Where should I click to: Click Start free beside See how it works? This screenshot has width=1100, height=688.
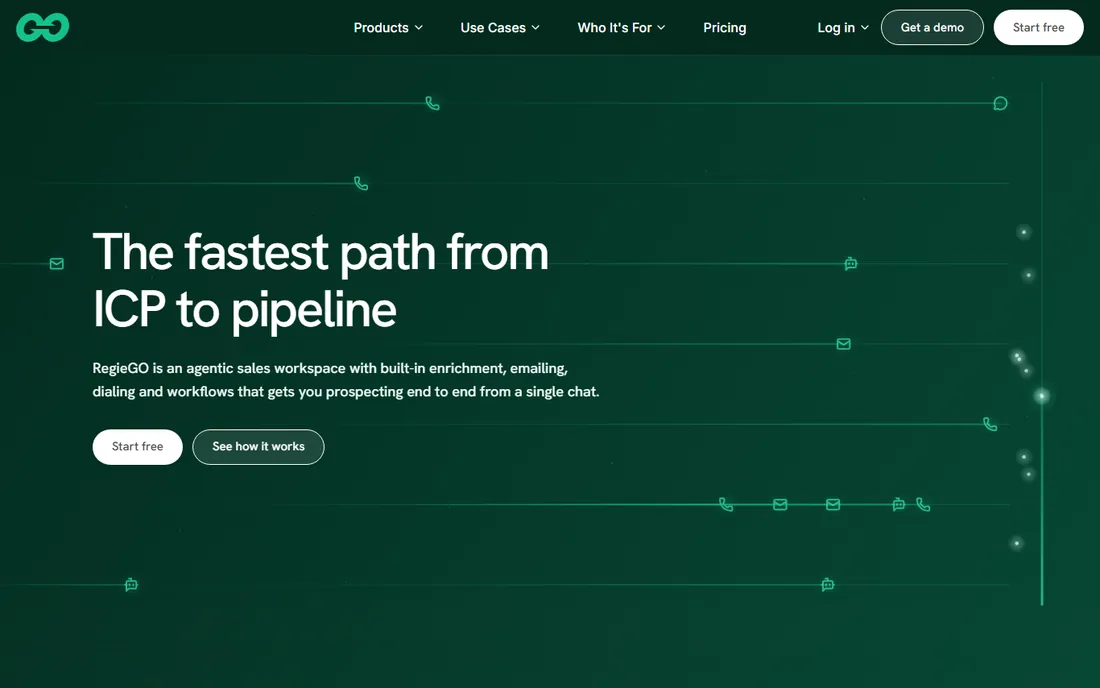pos(138,447)
